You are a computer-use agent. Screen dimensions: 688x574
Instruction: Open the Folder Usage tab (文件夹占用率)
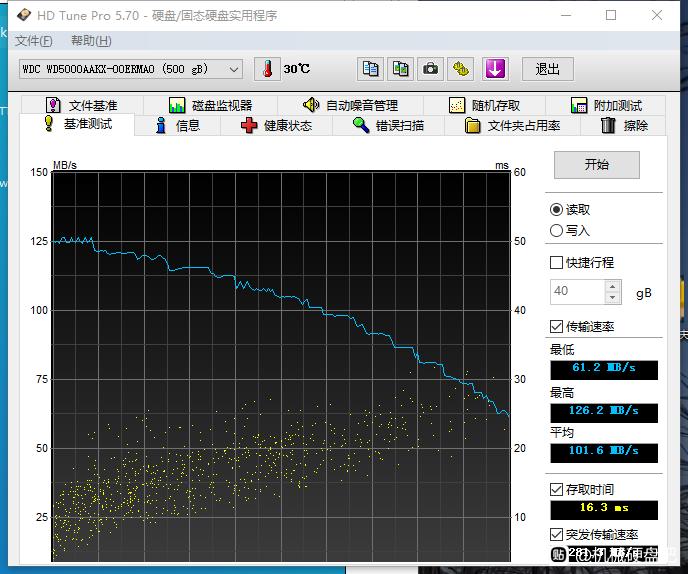(512, 126)
